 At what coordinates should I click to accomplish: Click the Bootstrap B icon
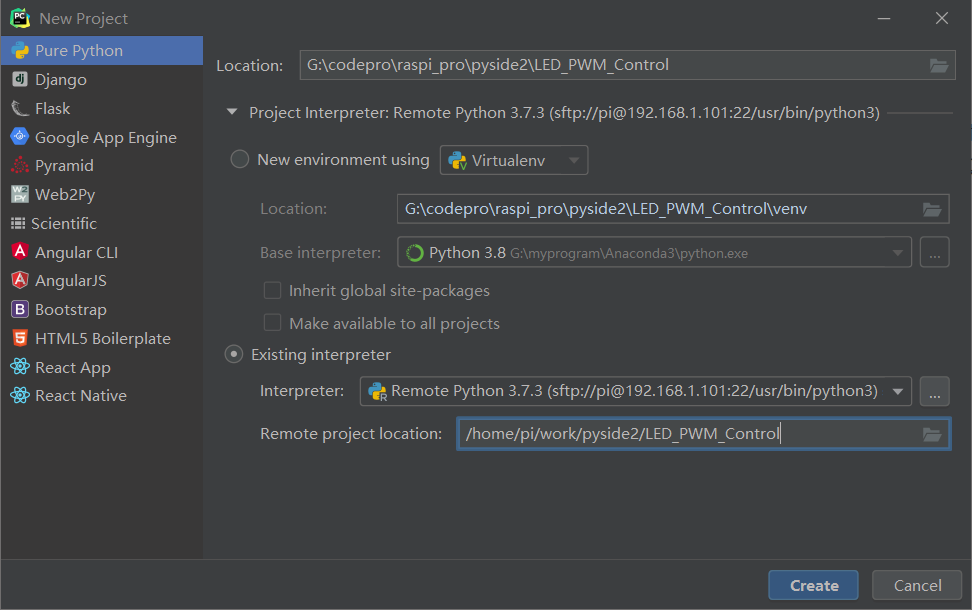point(20,309)
